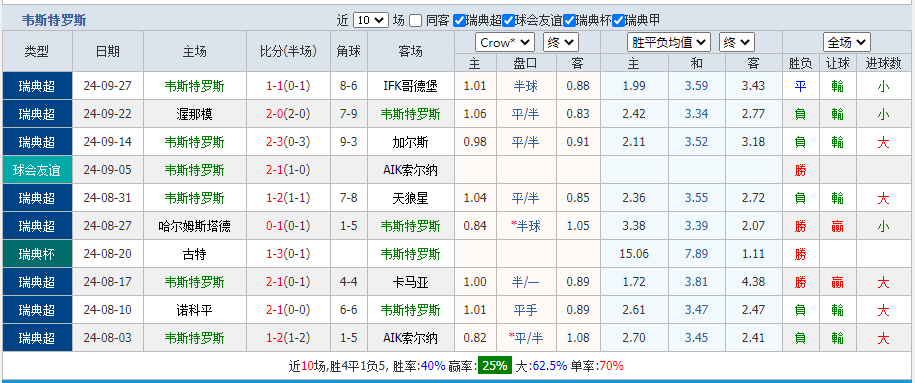The width and height of the screenshot is (915, 383).
Task: Click the 韦斯特罗斯 team title
Action: point(54,20)
